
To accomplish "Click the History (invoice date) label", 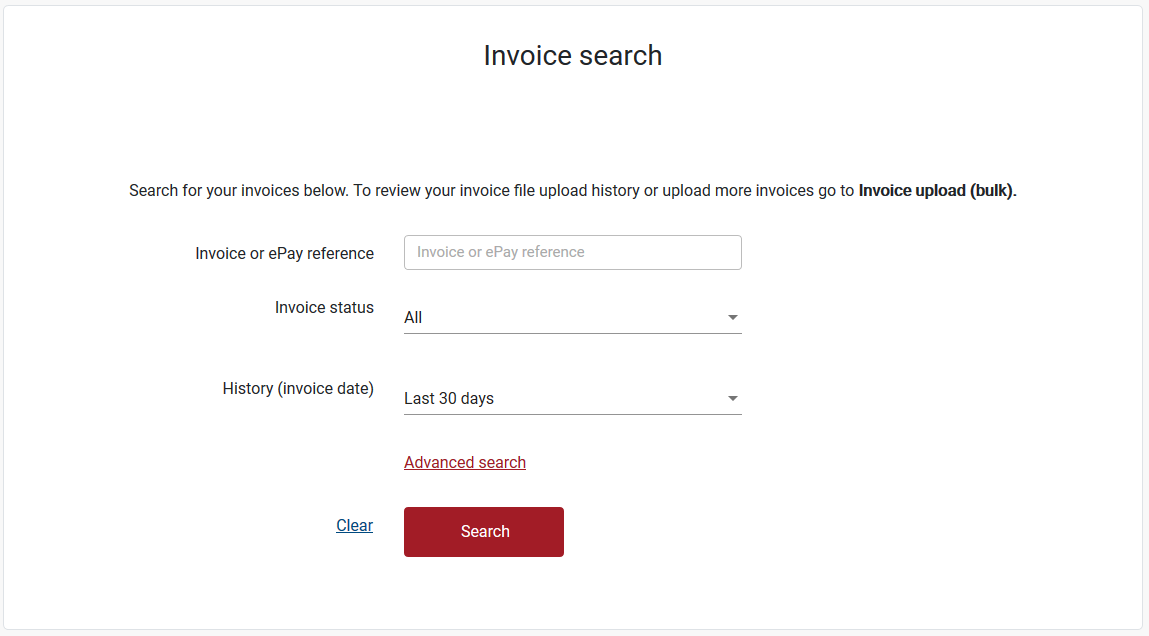I will (298, 388).
